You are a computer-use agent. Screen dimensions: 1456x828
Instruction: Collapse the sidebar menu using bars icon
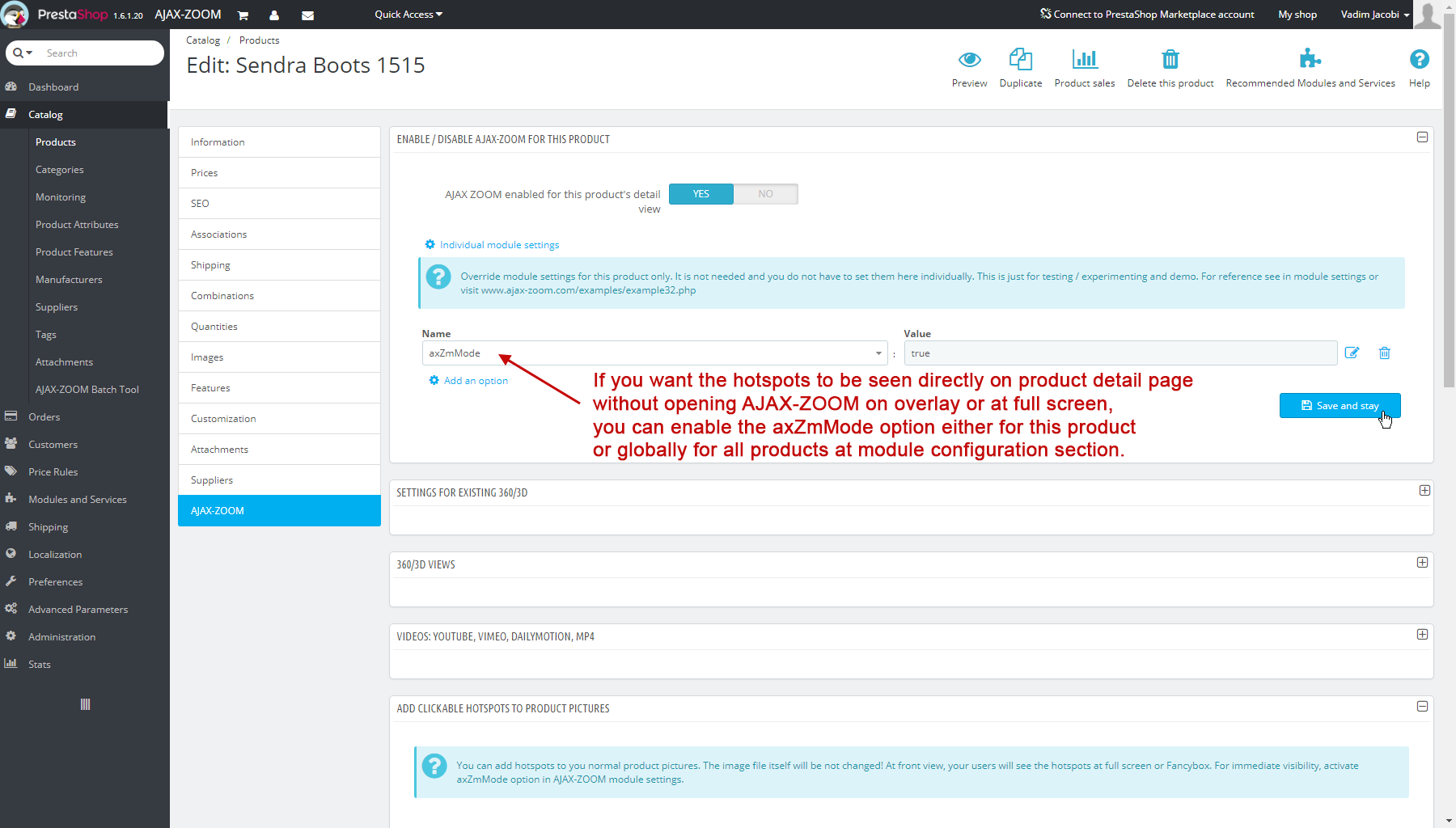click(x=85, y=704)
